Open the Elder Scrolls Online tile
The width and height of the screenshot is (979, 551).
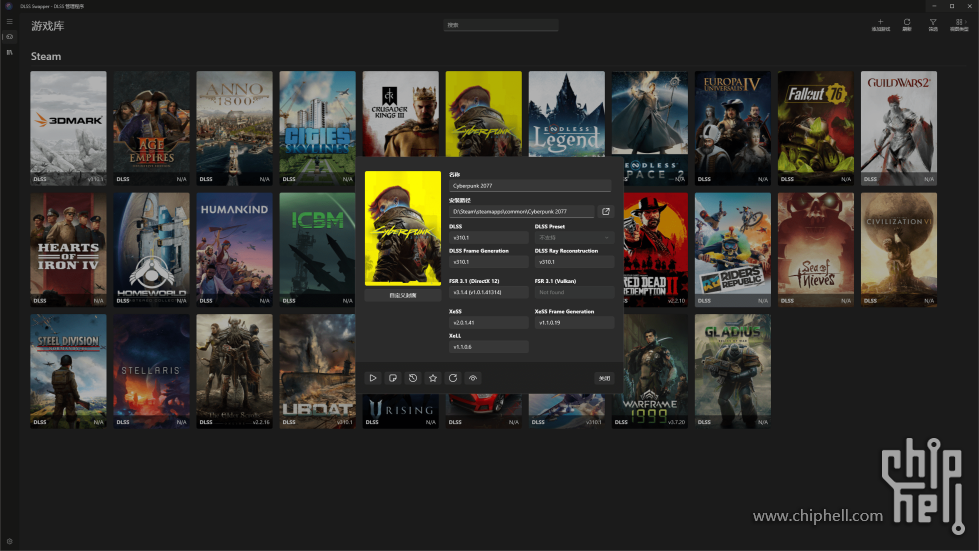(x=234, y=371)
